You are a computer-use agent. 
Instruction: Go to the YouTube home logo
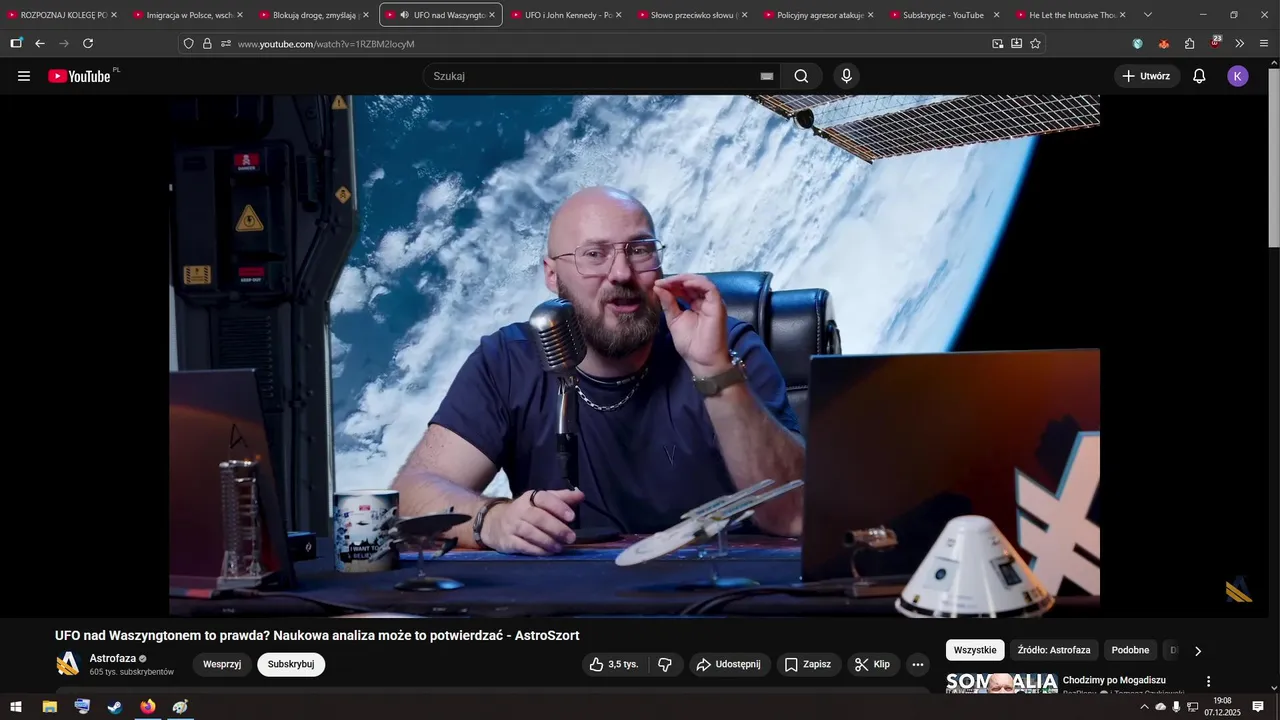79,76
